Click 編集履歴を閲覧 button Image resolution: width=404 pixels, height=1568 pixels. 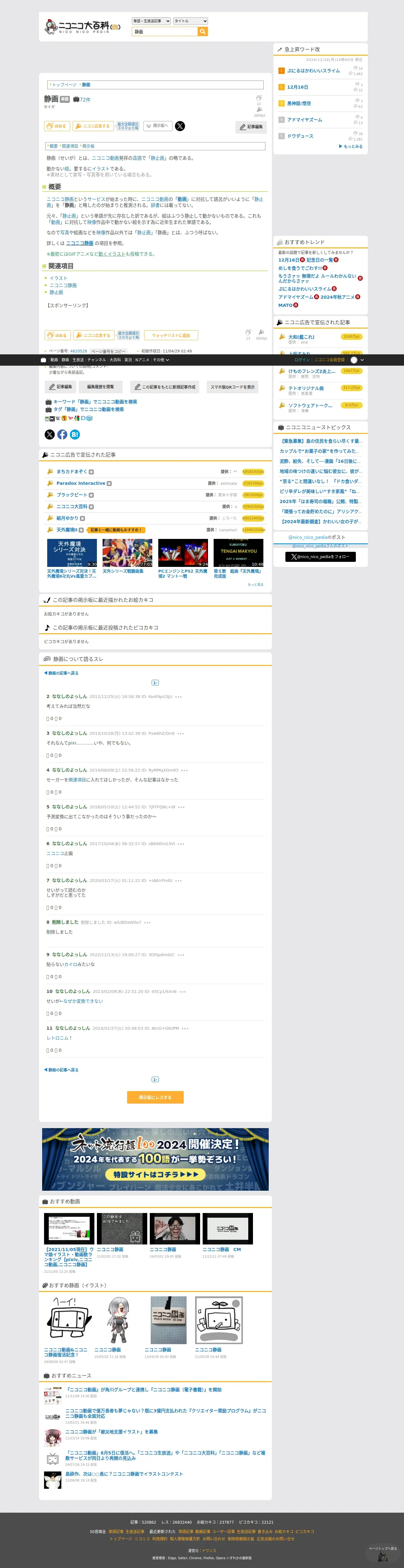(101, 387)
